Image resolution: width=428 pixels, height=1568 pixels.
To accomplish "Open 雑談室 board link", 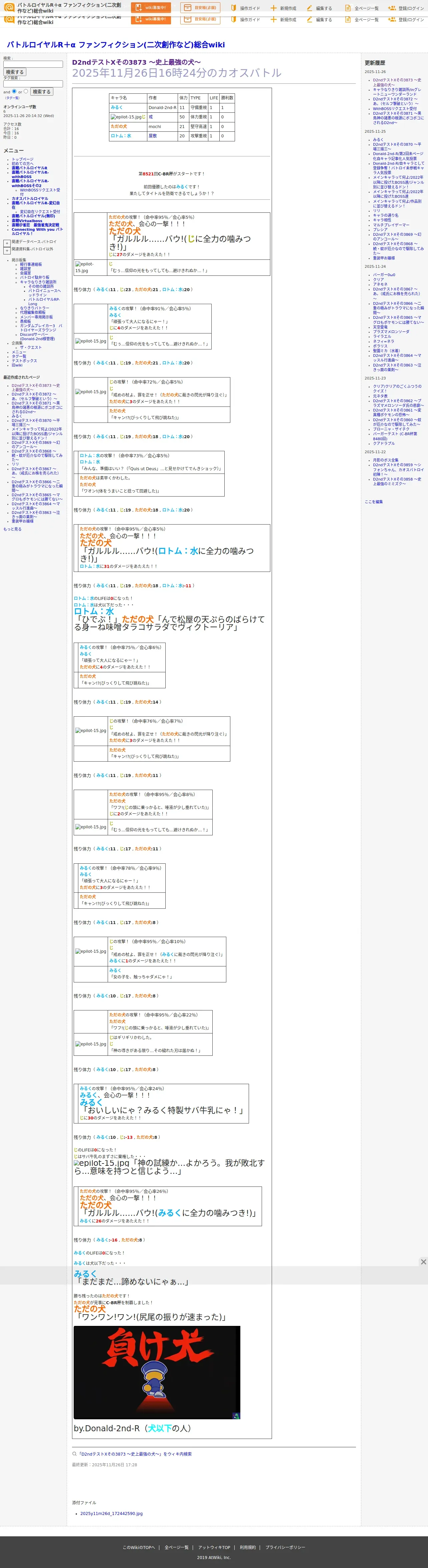I will pos(25,268).
